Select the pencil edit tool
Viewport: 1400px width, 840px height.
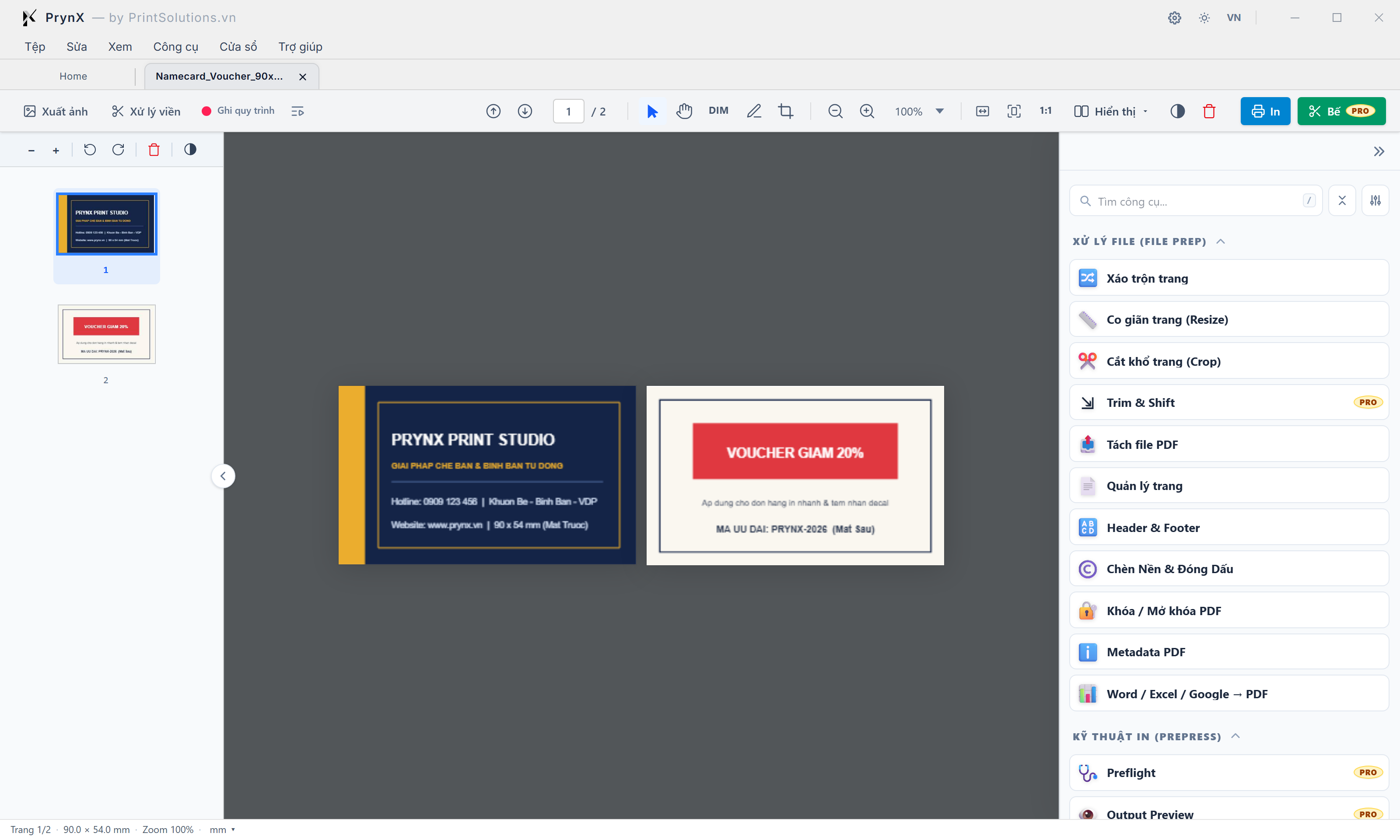tap(754, 112)
